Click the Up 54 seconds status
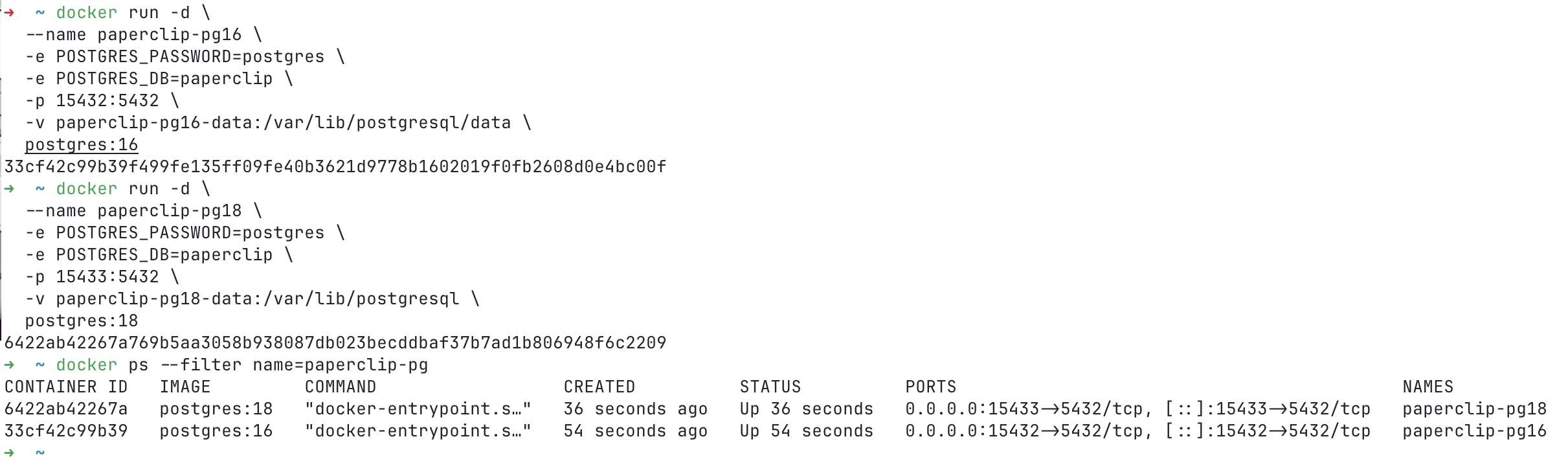The height and width of the screenshot is (474, 1568). (807, 431)
